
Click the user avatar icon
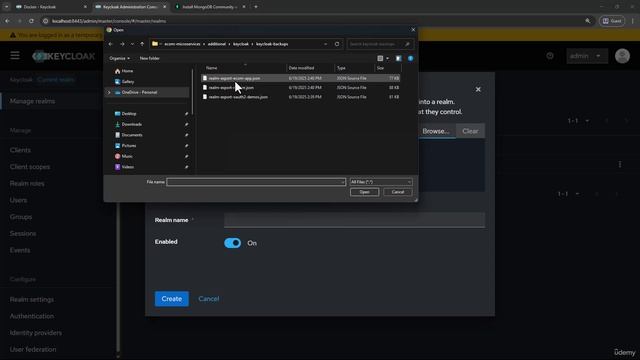coord(622,56)
